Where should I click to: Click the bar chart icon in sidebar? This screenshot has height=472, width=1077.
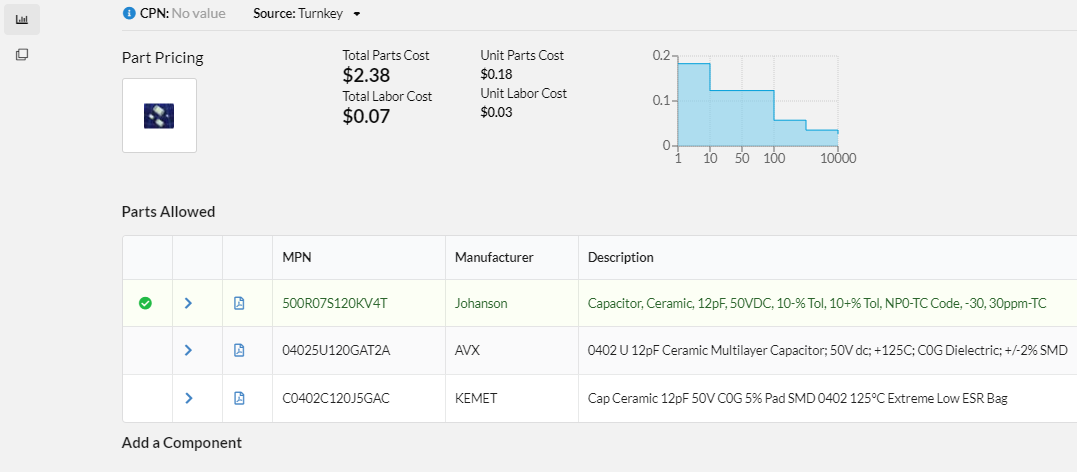click(21, 19)
